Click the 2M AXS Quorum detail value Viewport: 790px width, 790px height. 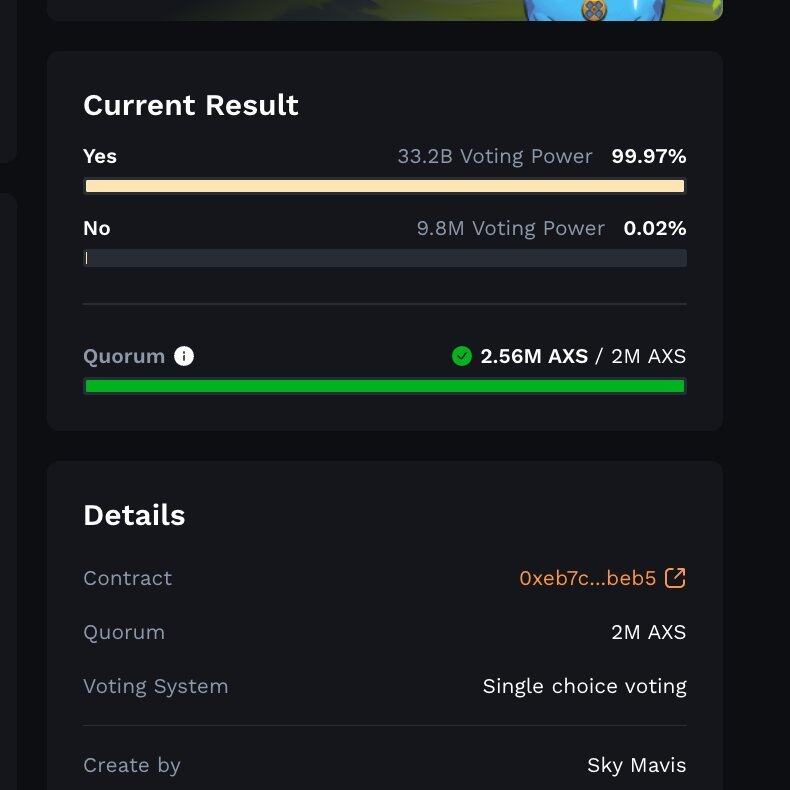pyautogui.click(x=648, y=632)
